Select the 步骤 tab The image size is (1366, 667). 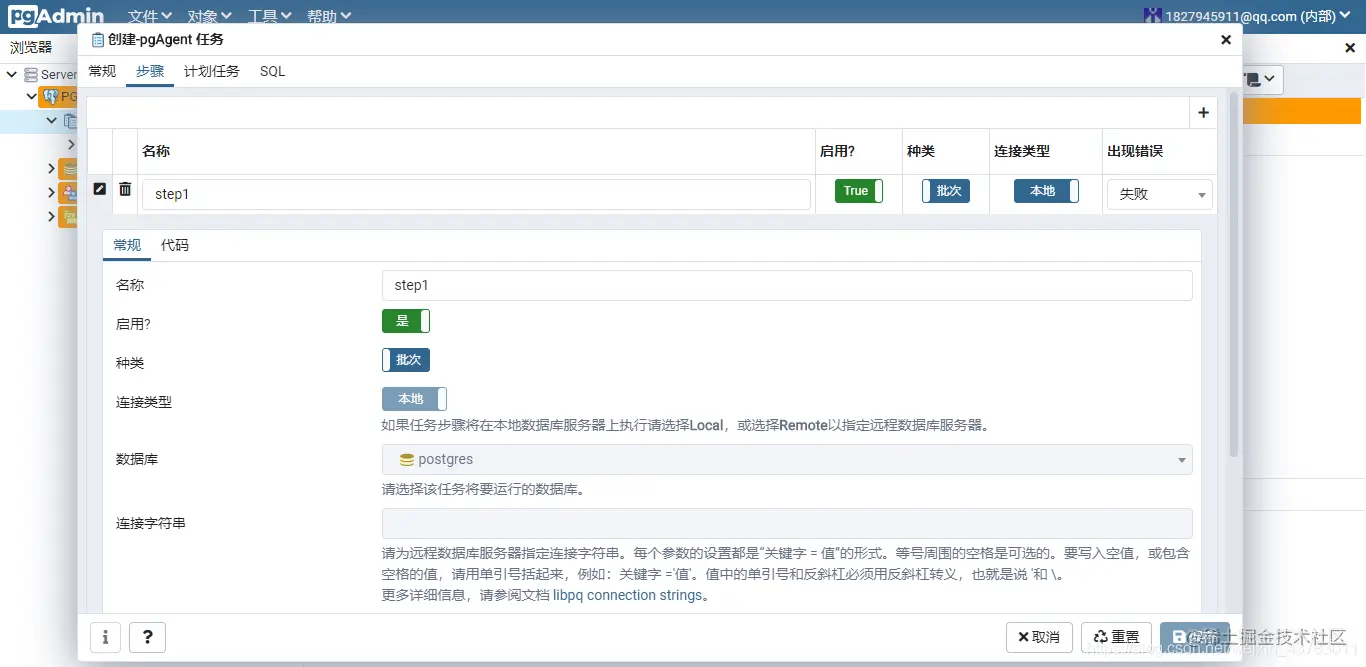coord(150,71)
